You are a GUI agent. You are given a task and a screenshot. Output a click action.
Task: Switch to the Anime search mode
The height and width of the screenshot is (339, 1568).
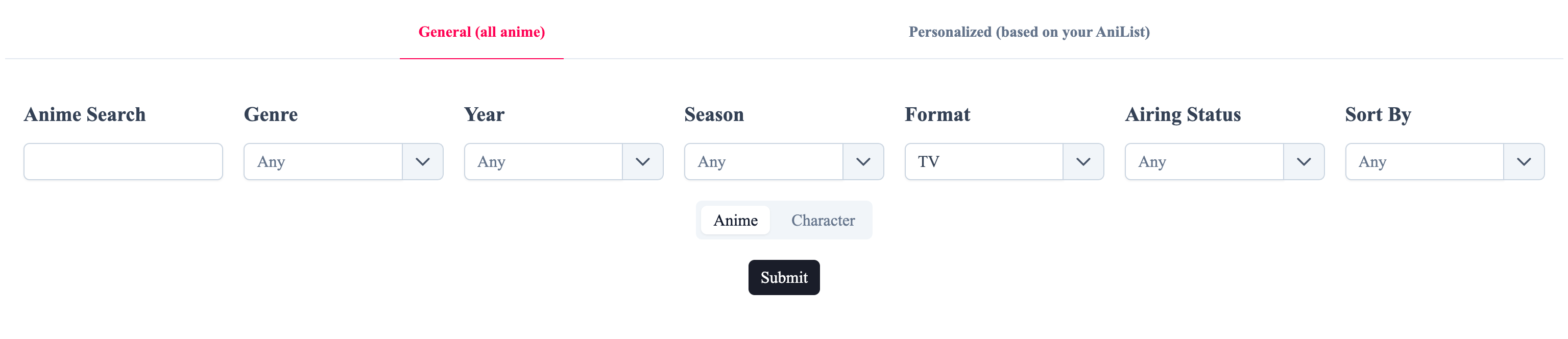pos(735,220)
